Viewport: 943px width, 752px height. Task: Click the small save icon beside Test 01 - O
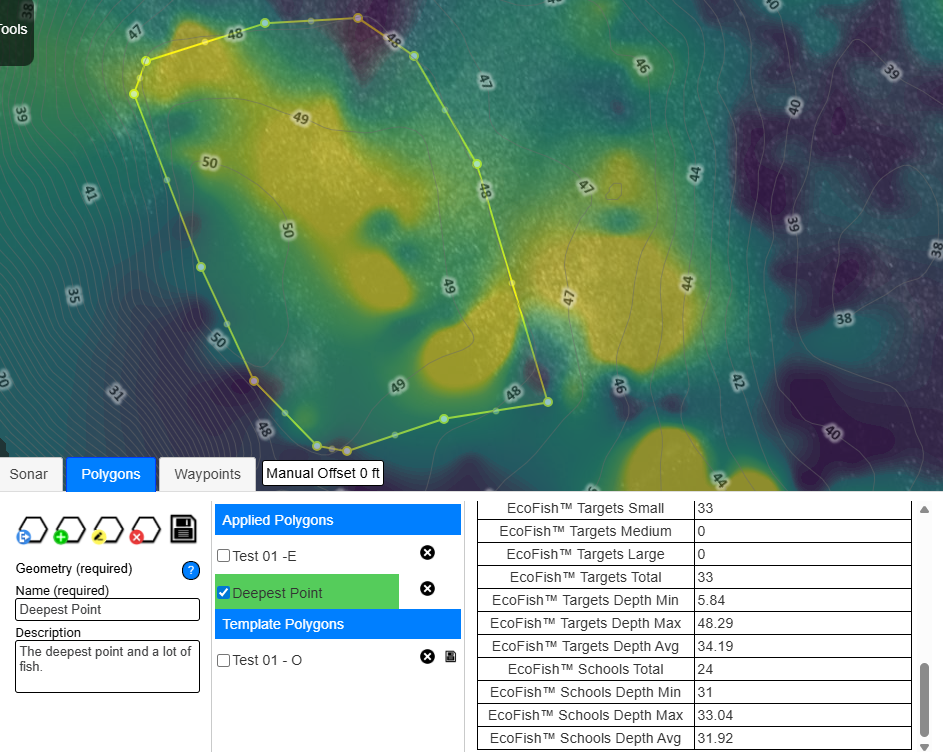click(x=450, y=657)
